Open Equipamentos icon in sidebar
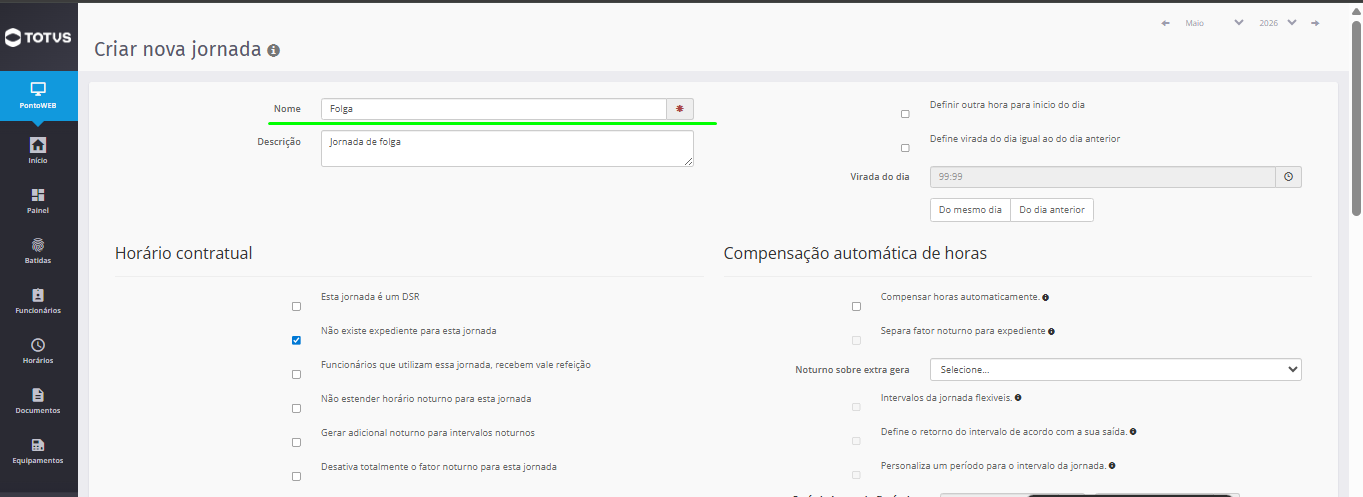1363x497 pixels. pos(38,445)
